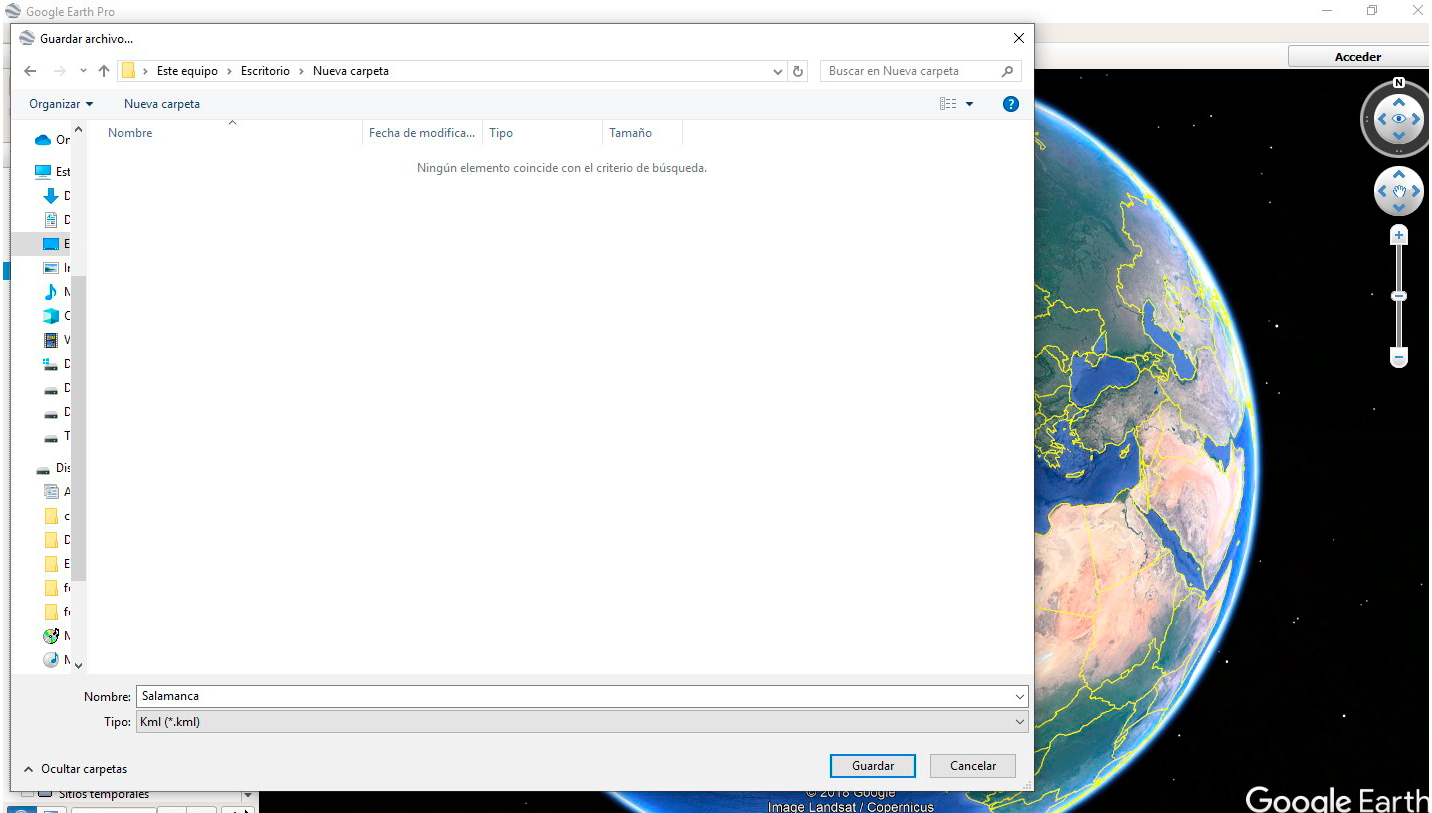Expand chevron after Escritorio in breadcrumb
Viewport: 1432px width, 813px height.
click(x=301, y=71)
